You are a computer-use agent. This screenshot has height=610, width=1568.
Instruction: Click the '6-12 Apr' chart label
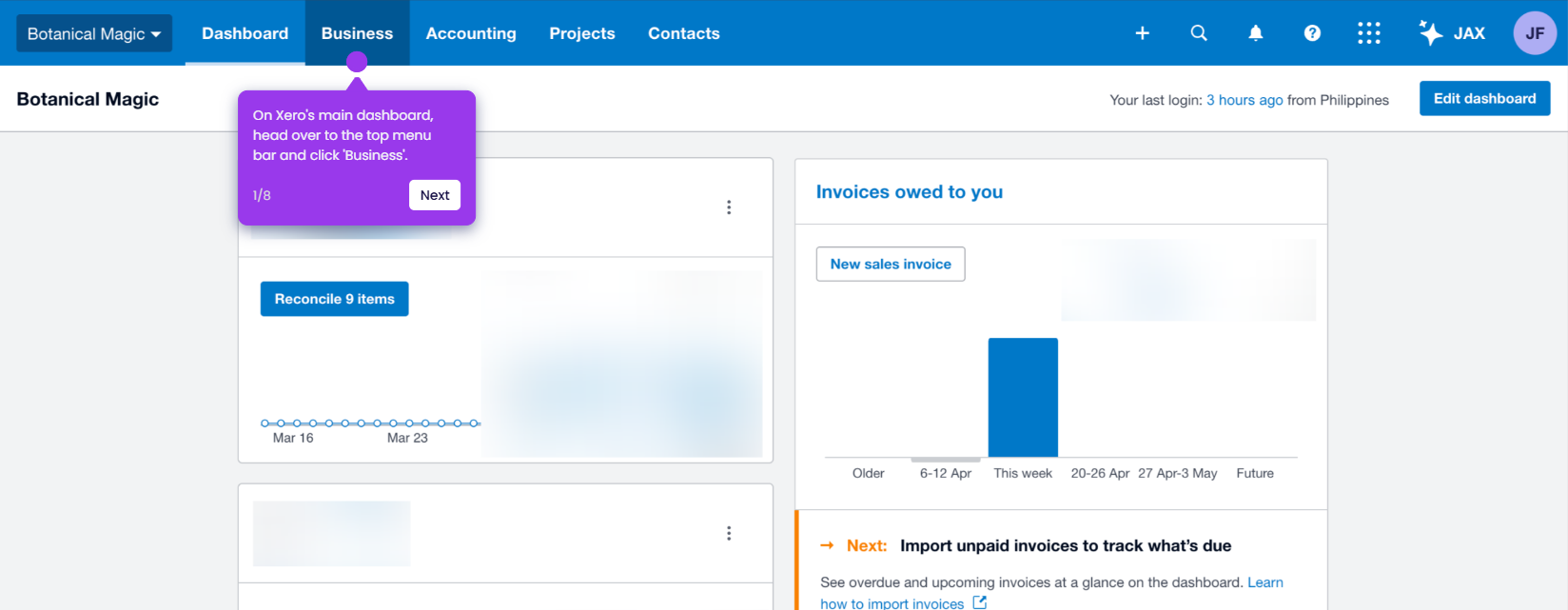(x=946, y=473)
